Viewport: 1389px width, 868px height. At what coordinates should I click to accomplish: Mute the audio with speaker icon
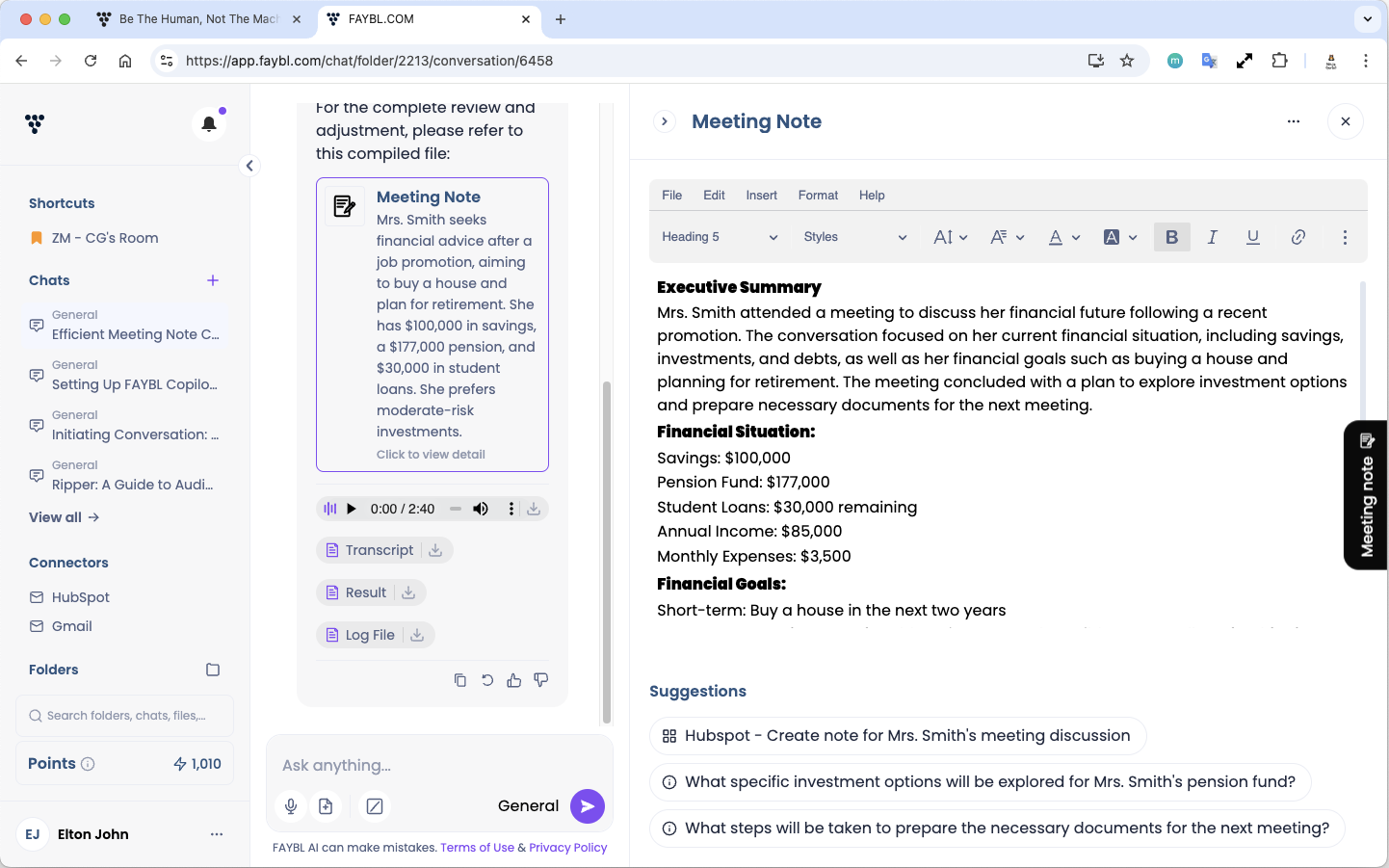481,509
